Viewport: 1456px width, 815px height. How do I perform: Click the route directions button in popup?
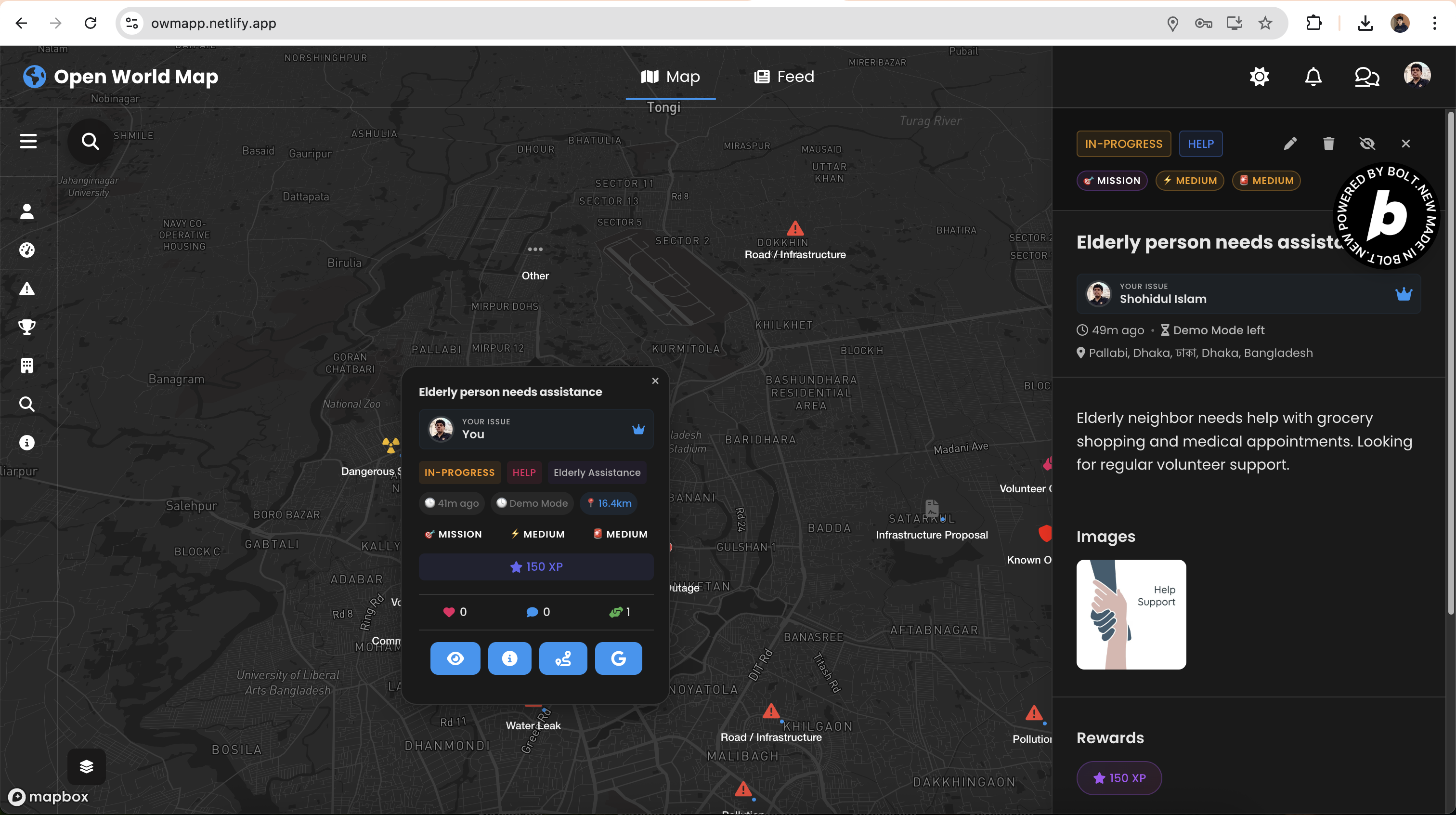pyautogui.click(x=563, y=658)
